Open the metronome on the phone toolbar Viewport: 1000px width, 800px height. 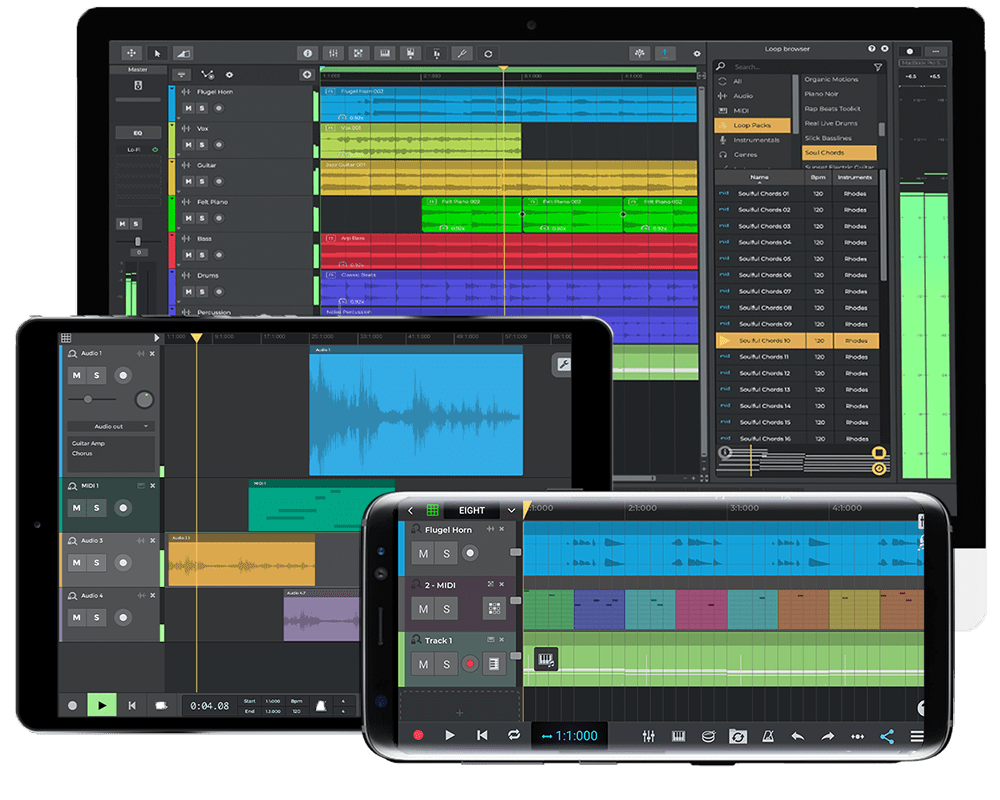[x=767, y=735]
